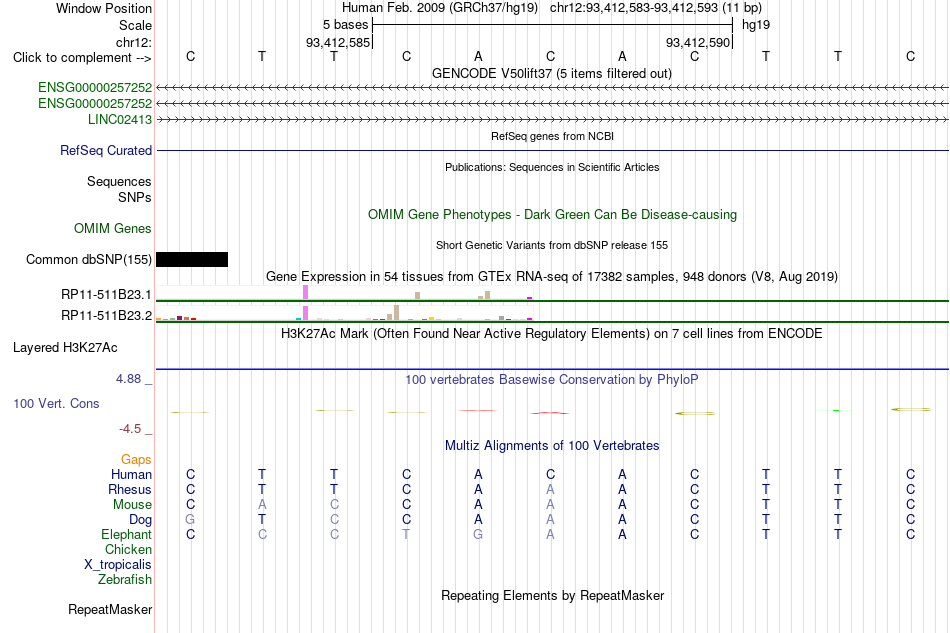Click the G base in the Dog row
Image resolution: width=950 pixels, height=633 pixels.
[x=190, y=520]
